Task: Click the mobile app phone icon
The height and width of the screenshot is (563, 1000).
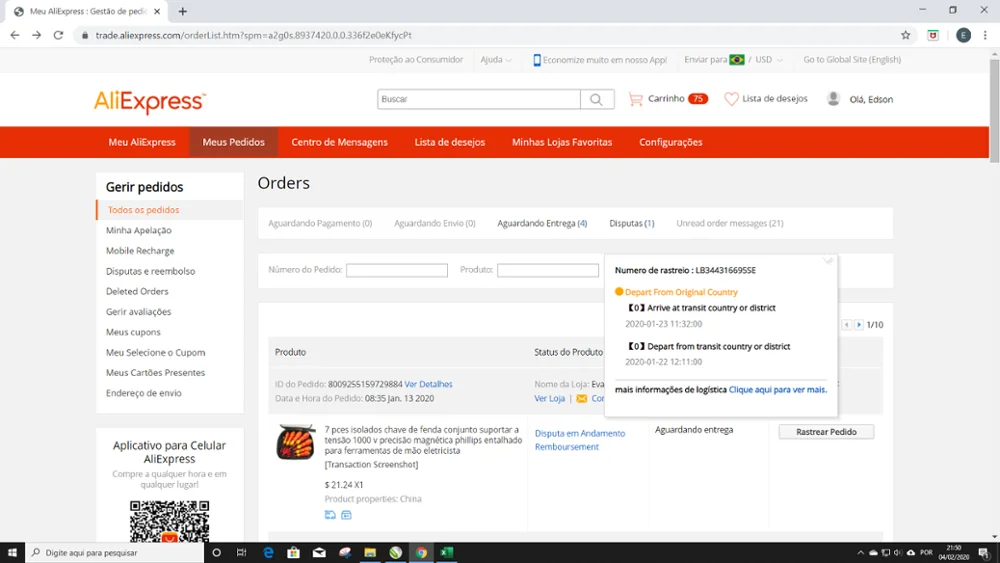Action: 537,60
